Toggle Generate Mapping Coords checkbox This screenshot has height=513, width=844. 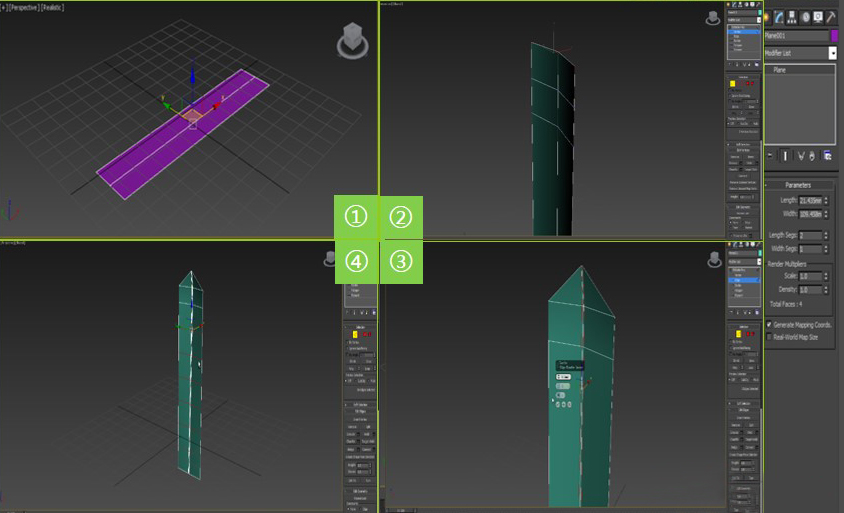[769, 325]
